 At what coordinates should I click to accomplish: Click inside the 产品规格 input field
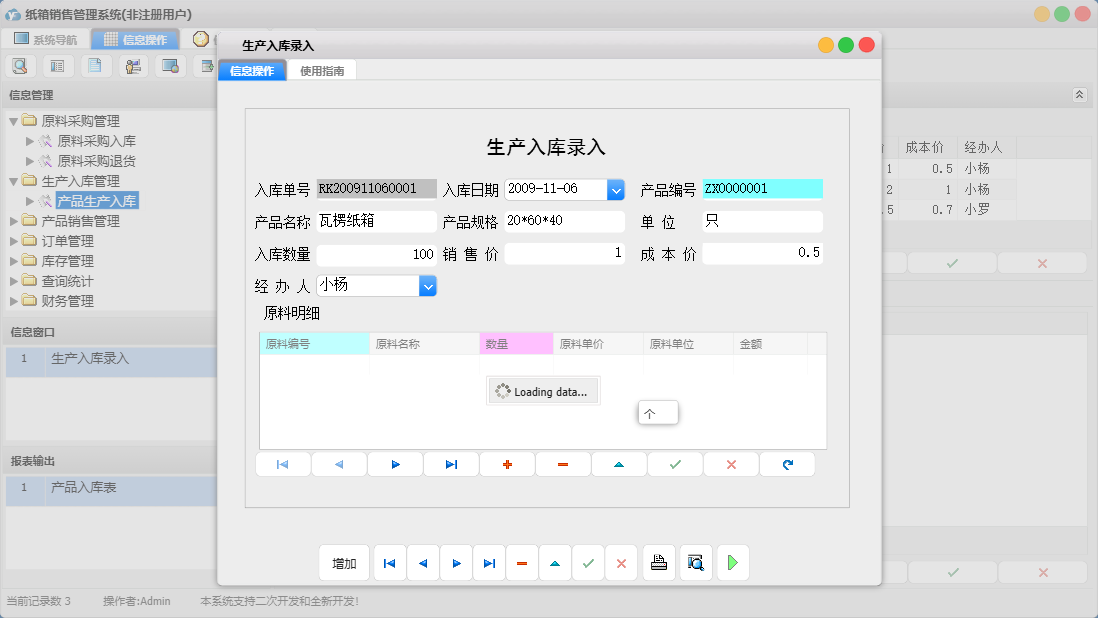[x=560, y=221]
